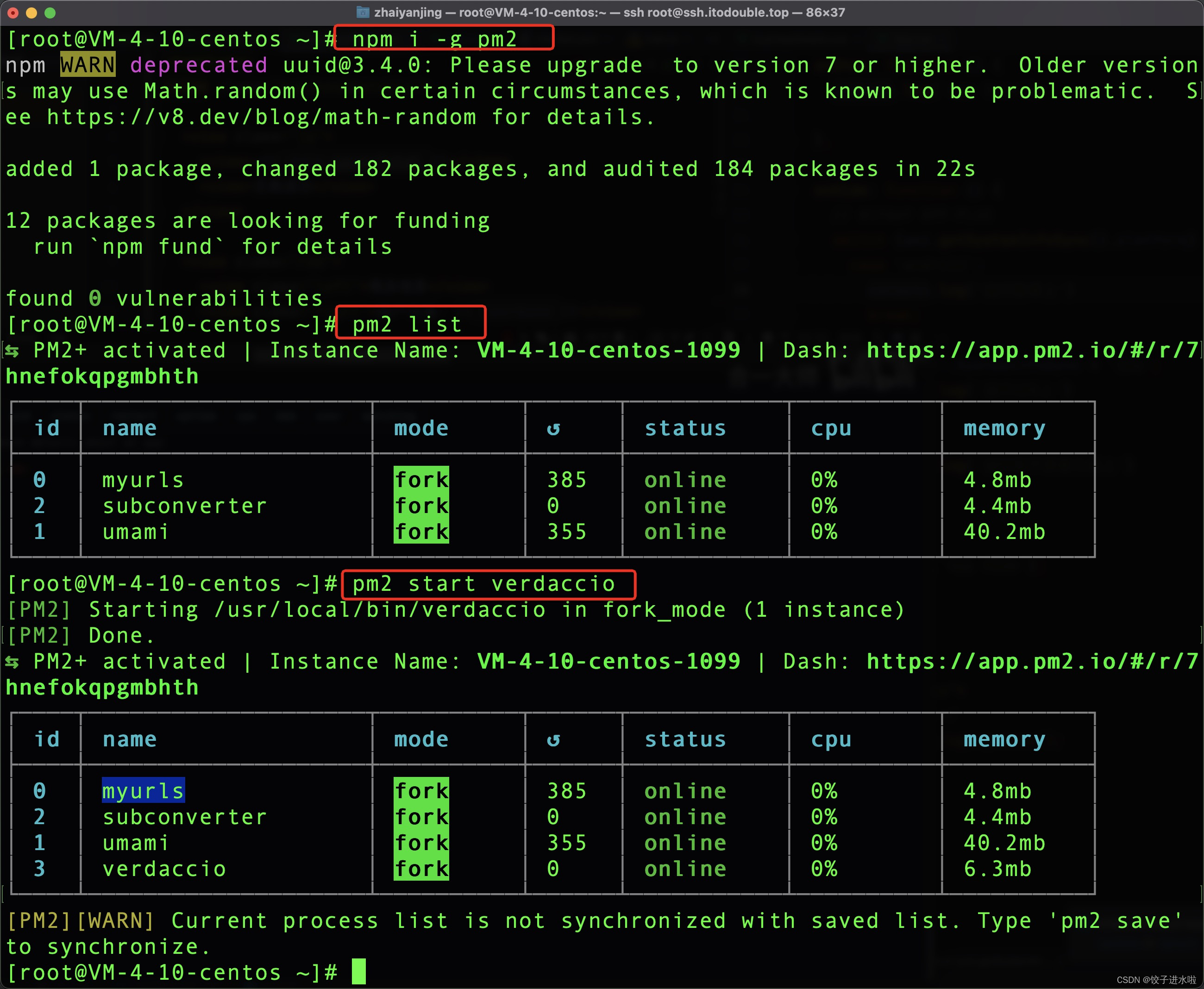
Task: Click the `npm fund` command hint
Action: pyautogui.click(x=157, y=247)
